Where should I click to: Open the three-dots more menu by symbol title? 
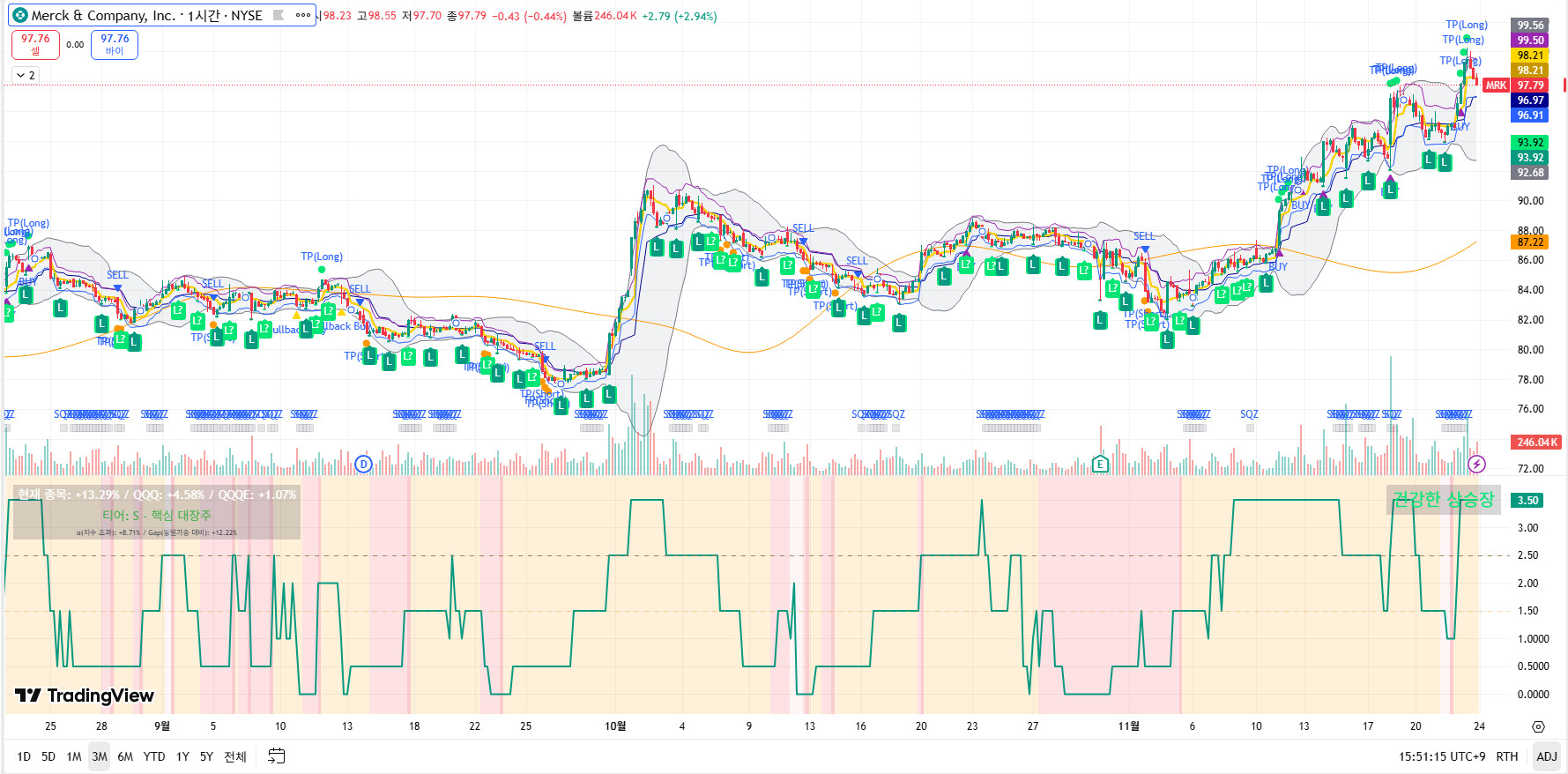303,15
